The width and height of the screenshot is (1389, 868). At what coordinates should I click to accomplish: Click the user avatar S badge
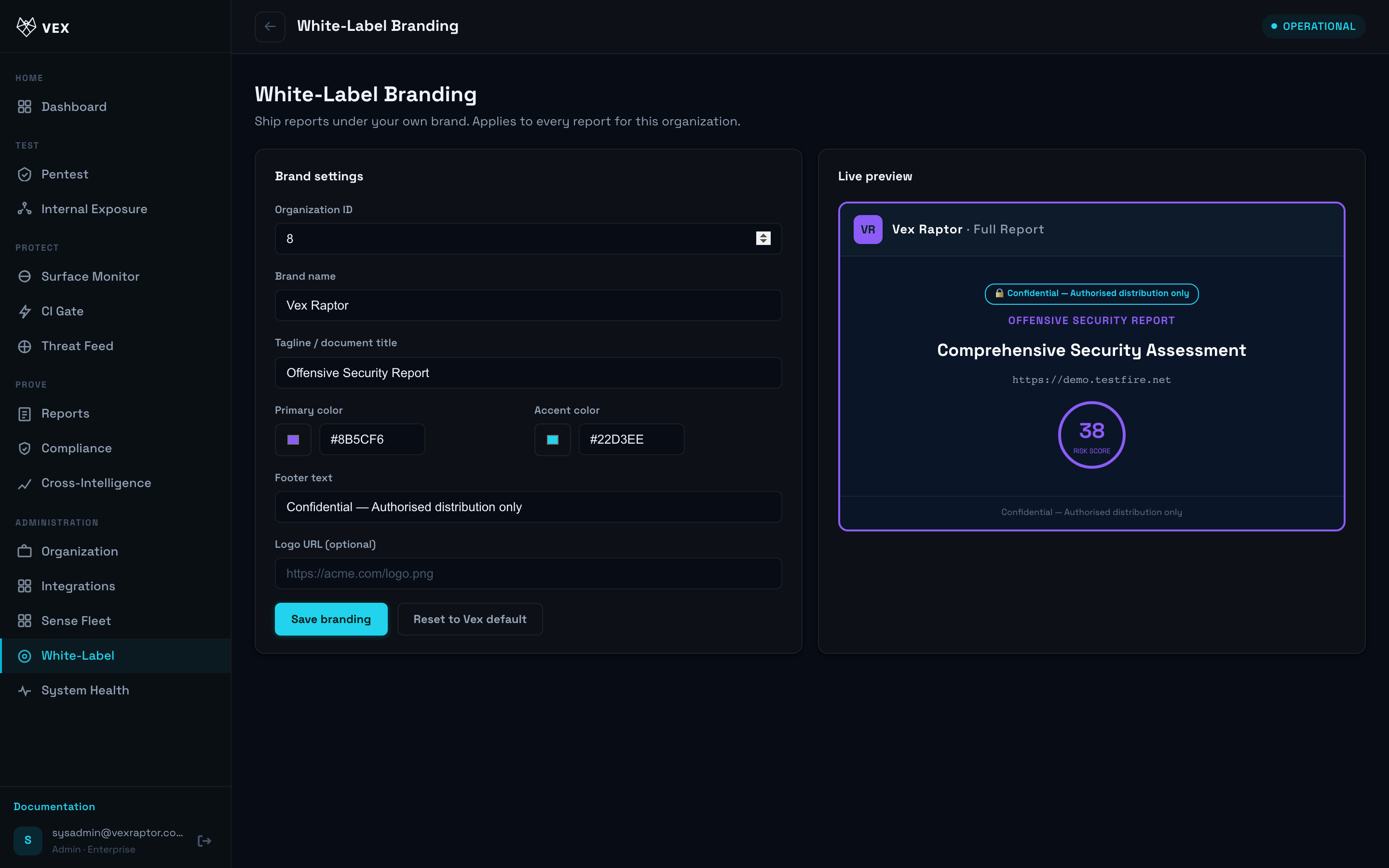pos(28,841)
